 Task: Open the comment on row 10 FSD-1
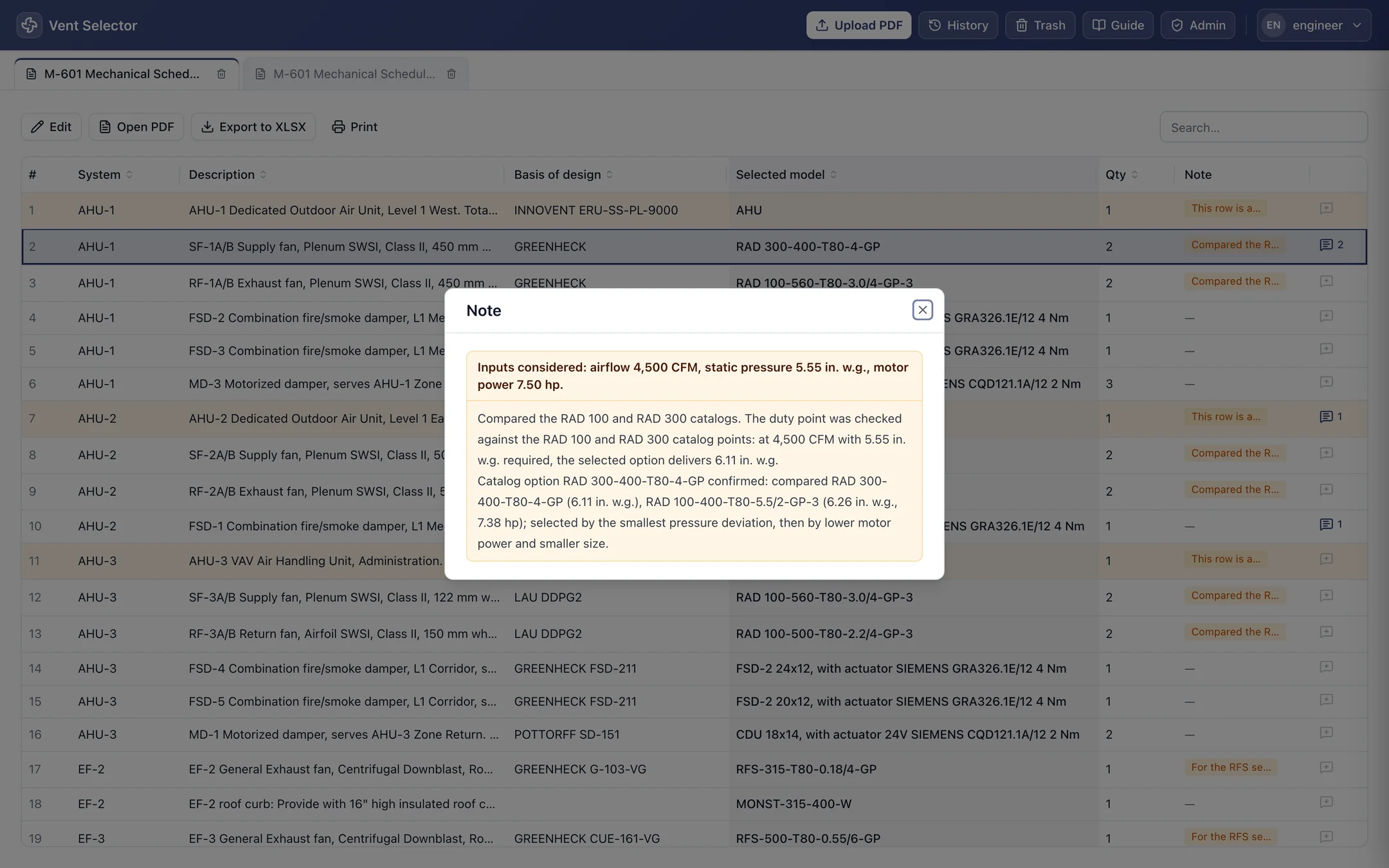[x=1330, y=524]
